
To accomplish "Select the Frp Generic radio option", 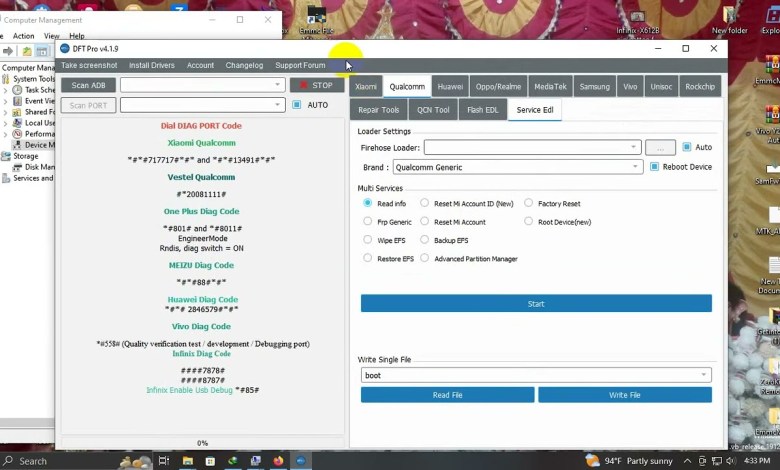I will (368, 222).
